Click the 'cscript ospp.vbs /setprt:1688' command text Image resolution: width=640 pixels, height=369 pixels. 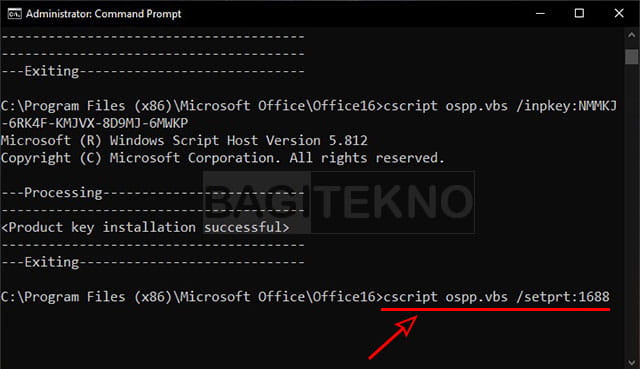coord(496,297)
